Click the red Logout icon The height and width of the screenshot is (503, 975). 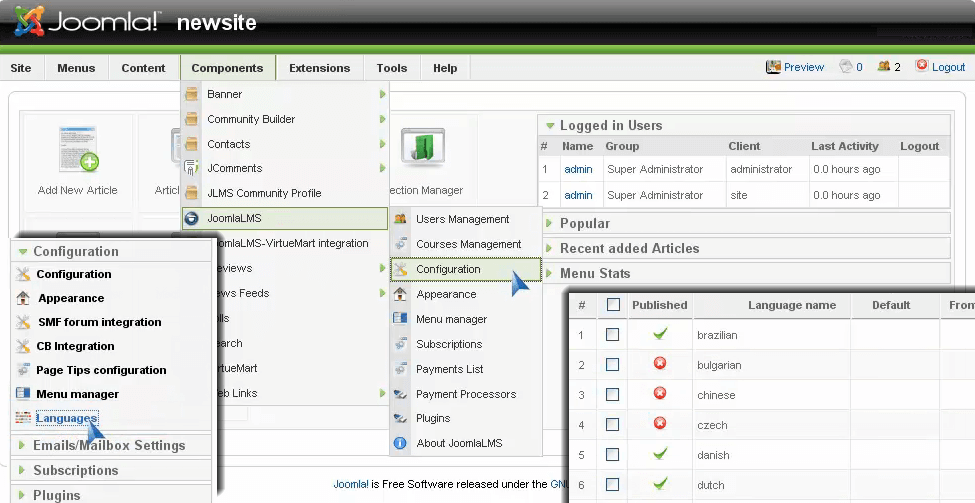[x=922, y=65]
